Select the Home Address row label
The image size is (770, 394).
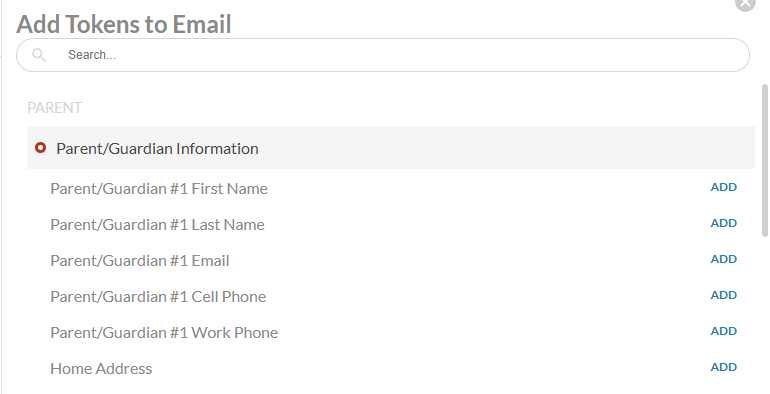pos(101,368)
